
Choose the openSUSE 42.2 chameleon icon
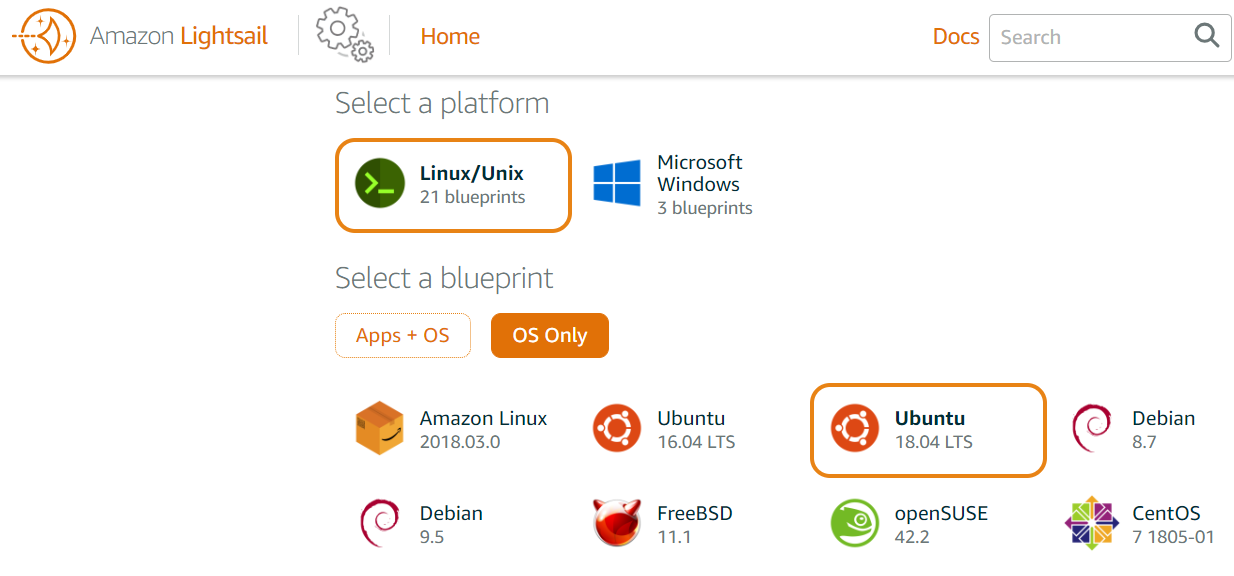click(855, 523)
